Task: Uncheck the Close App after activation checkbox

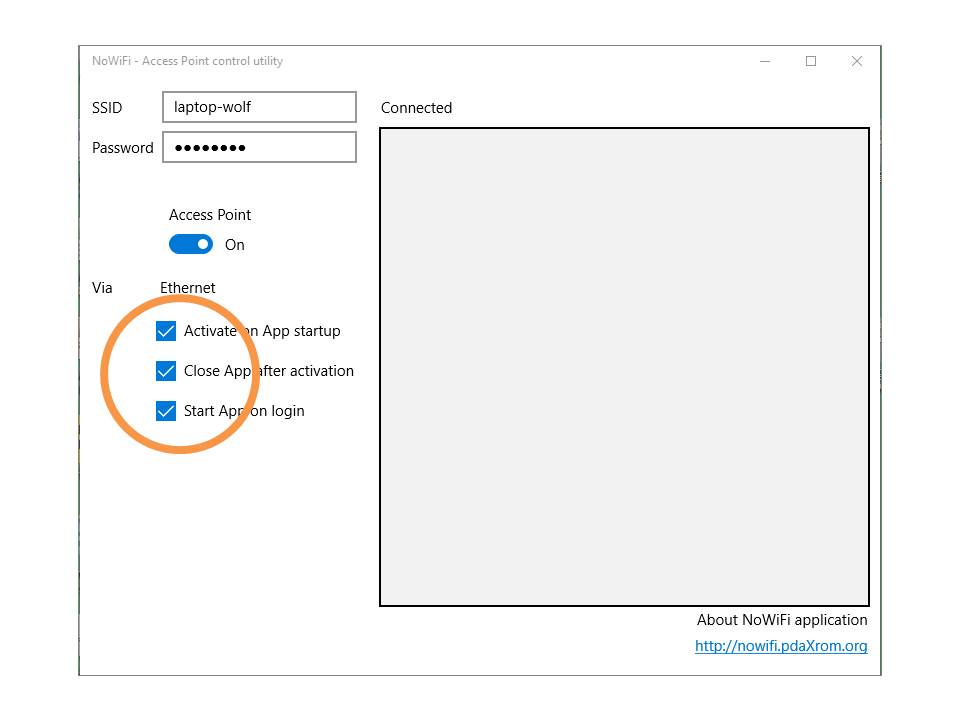Action: click(166, 371)
